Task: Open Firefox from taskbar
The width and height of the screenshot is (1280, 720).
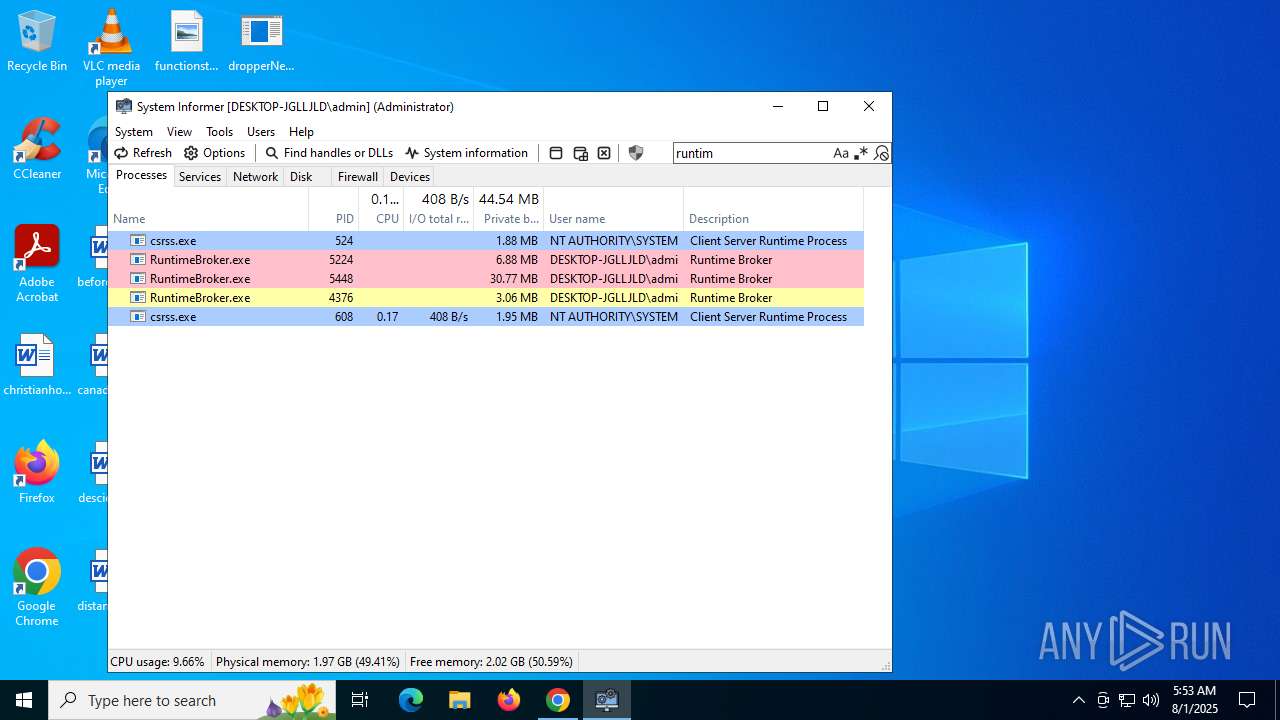Action: tap(509, 700)
